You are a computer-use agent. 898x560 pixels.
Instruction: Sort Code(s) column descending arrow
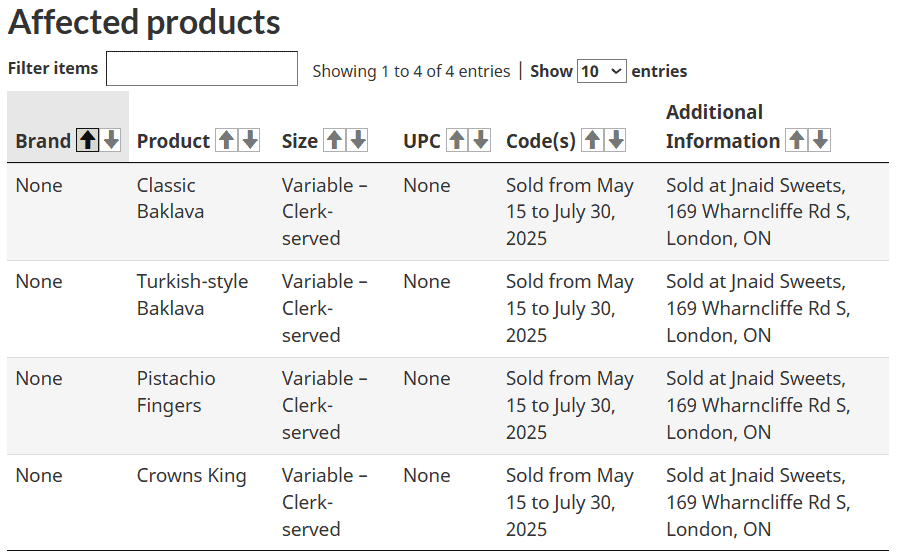(616, 141)
